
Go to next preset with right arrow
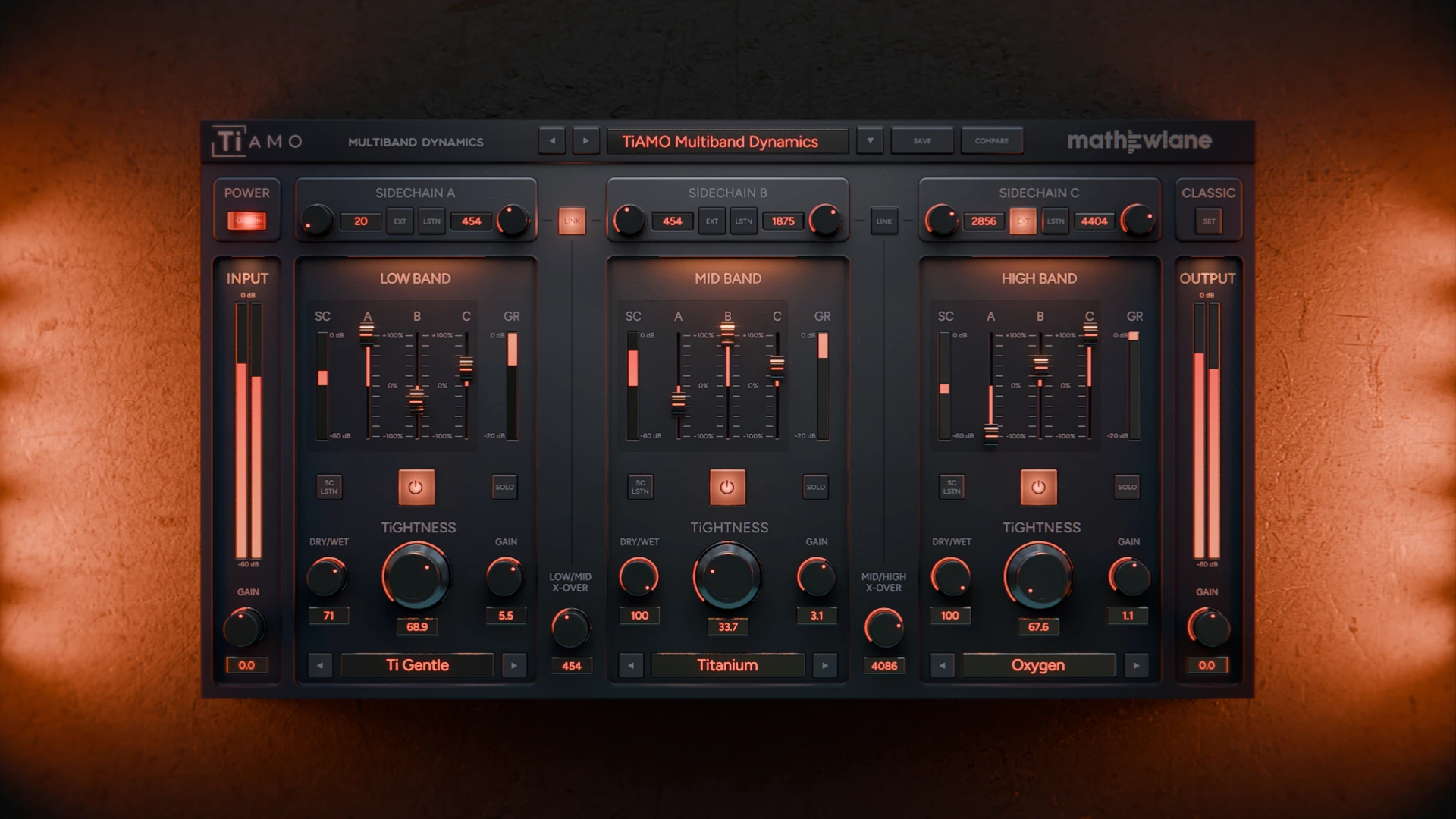point(585,141)
